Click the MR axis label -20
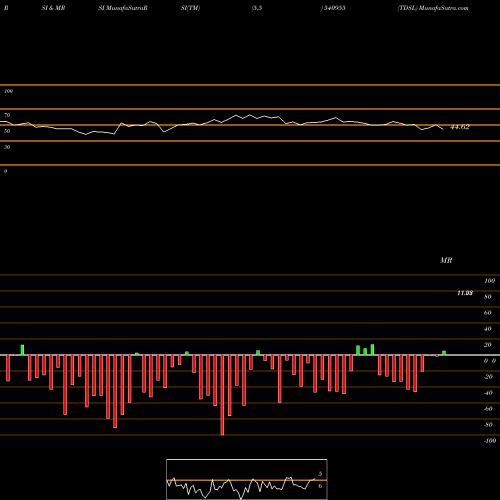500x500 pixels. (488, 377)
